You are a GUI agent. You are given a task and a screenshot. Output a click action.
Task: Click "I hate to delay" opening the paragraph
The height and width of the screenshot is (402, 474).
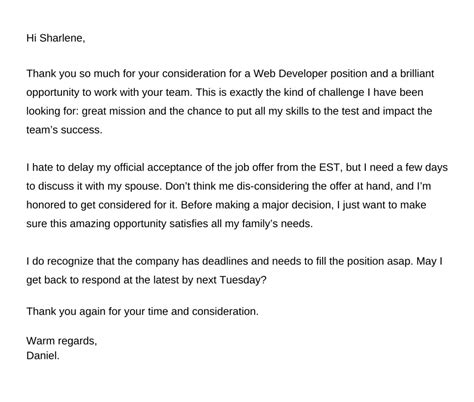click(x=60, y=167)
